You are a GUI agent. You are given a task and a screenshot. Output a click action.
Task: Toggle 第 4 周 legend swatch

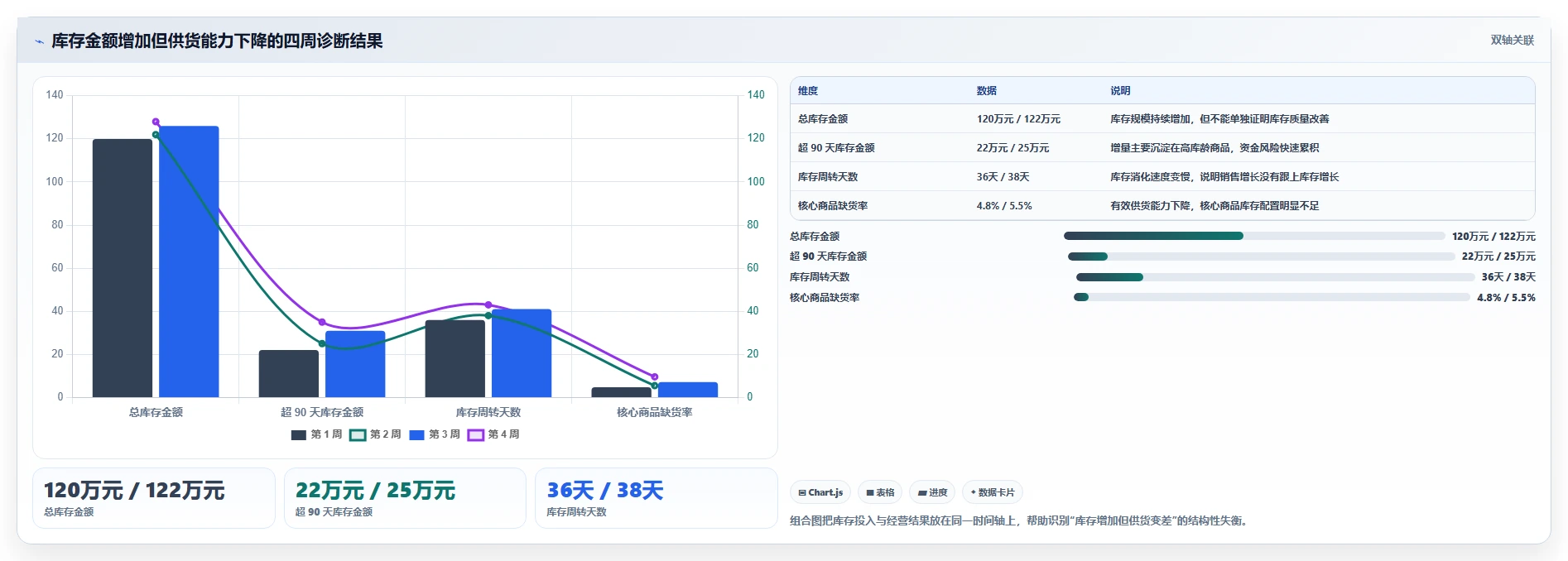(476, 434)
